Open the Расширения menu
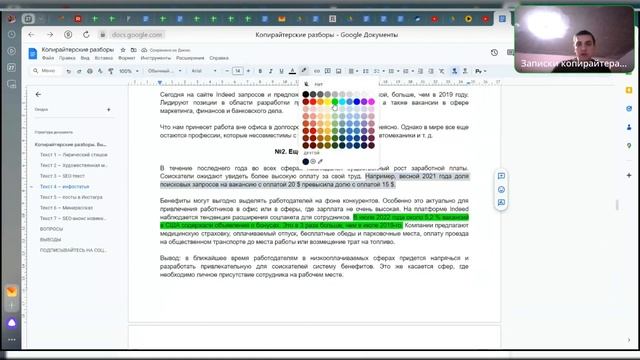The width and height of the screenshot is (640, 360). click(x=190, y=58)
